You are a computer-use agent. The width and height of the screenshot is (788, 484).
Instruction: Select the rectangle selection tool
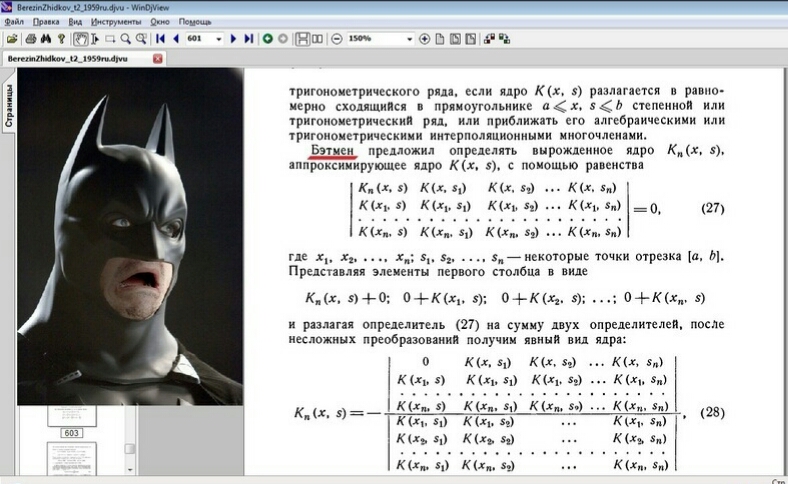(110, 39)
